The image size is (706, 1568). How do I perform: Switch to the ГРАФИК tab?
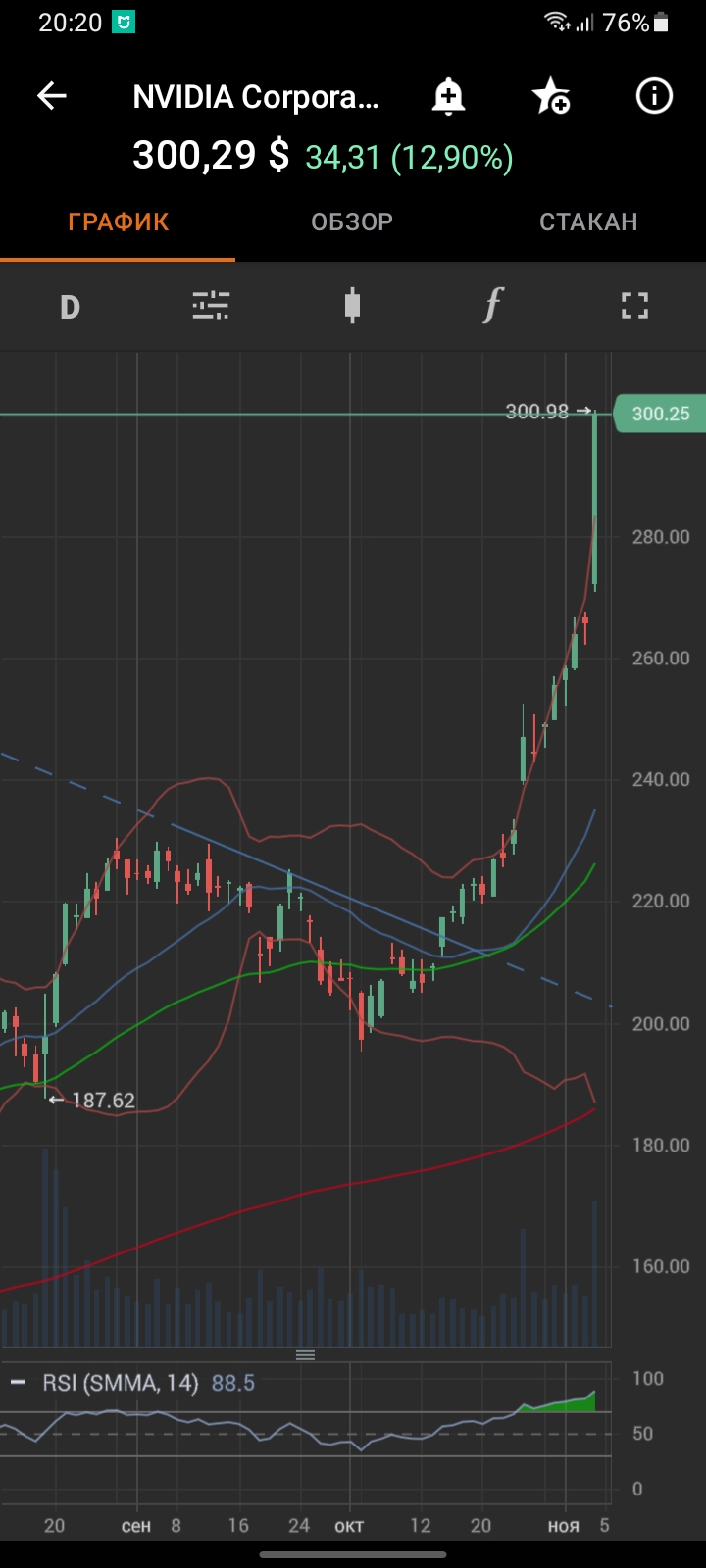coord(118,222)
